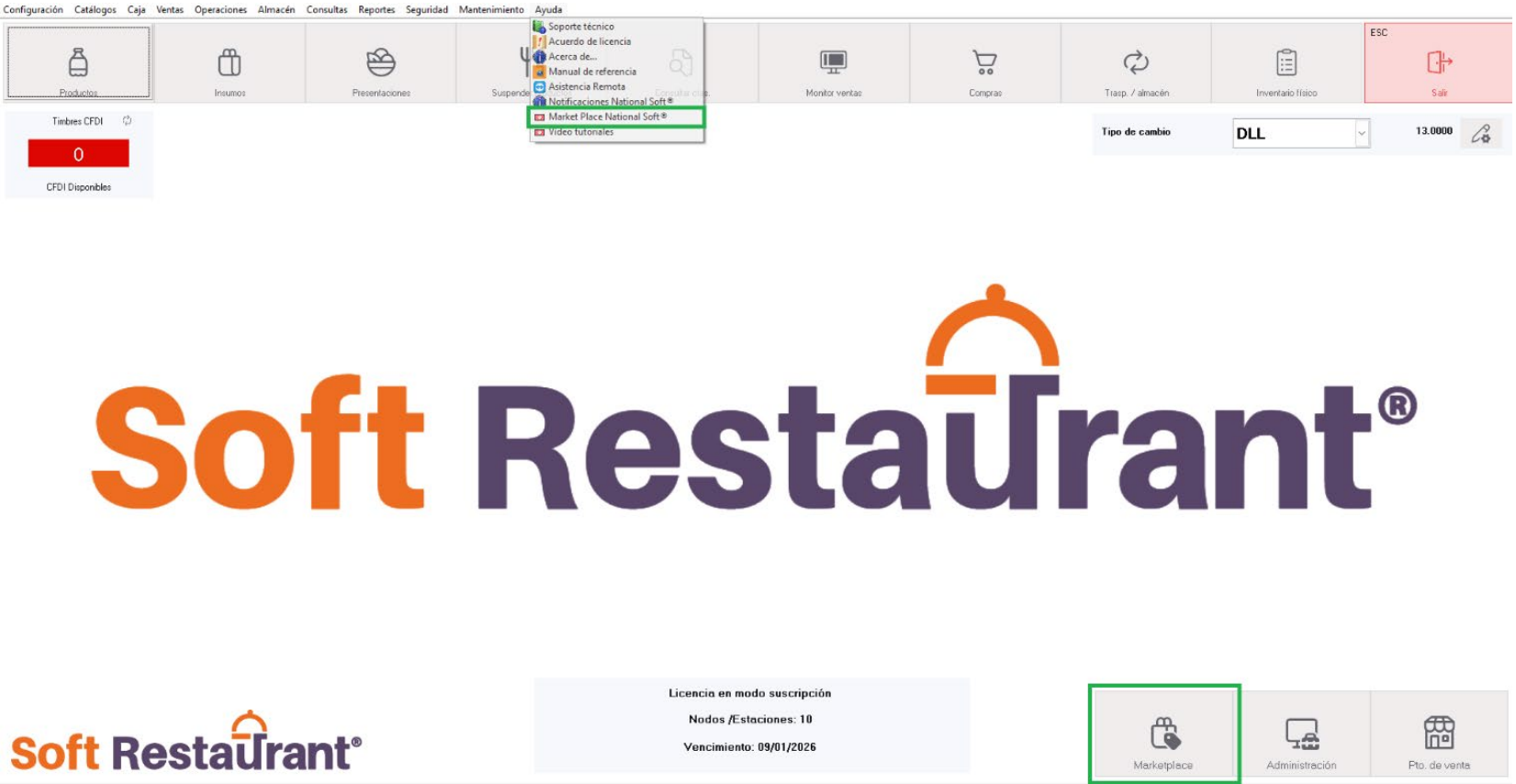Close the Ayuda menu

point(548,9)
